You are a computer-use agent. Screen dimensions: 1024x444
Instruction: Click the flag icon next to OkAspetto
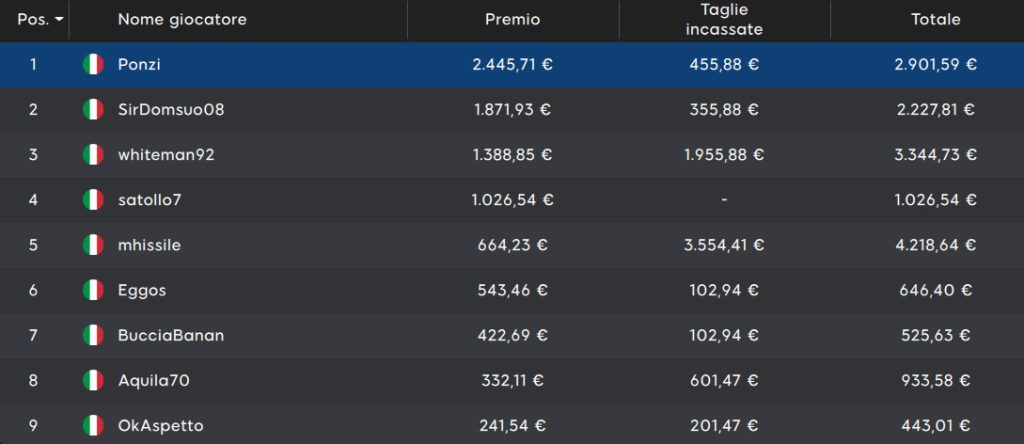(x=93, y=426)
